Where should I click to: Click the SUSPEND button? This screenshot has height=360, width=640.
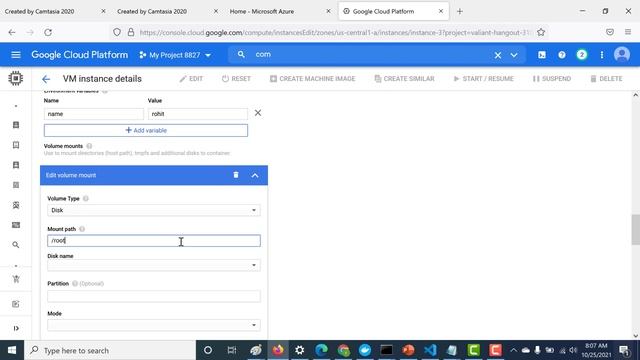coord(552,79)
